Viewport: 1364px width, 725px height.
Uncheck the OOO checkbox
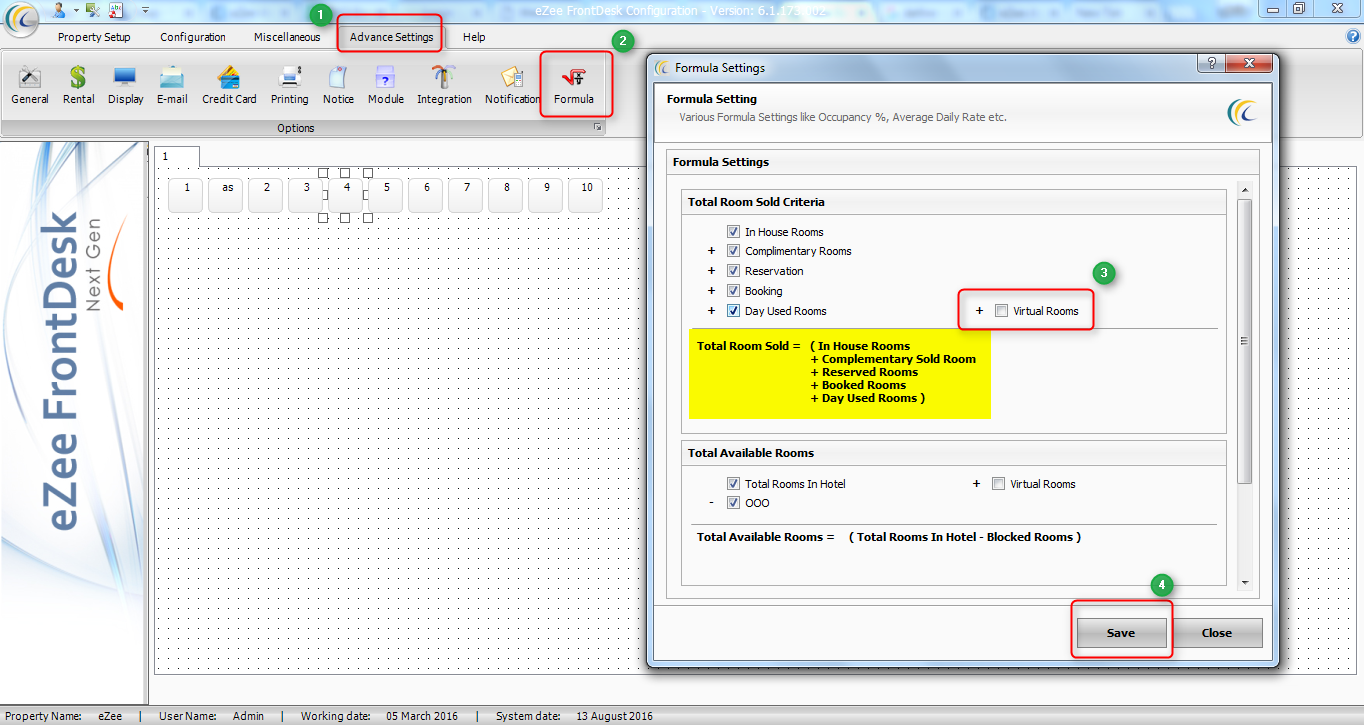click(733, 503)
